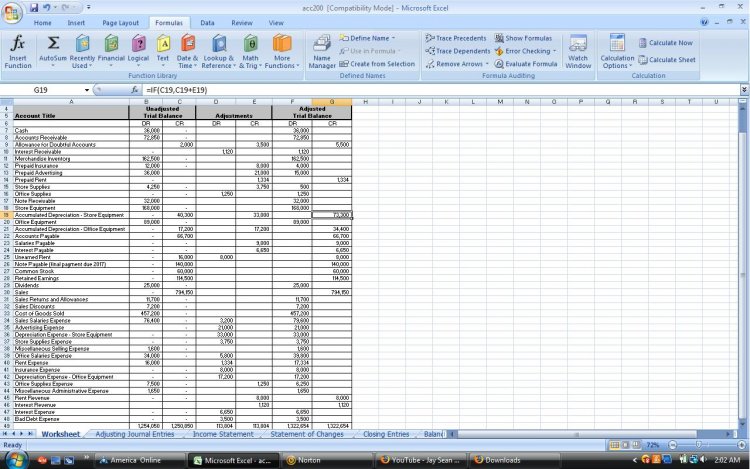Open the Logical functions library
The width and height of the screenshot is (750, 469).
click(138, 50)
